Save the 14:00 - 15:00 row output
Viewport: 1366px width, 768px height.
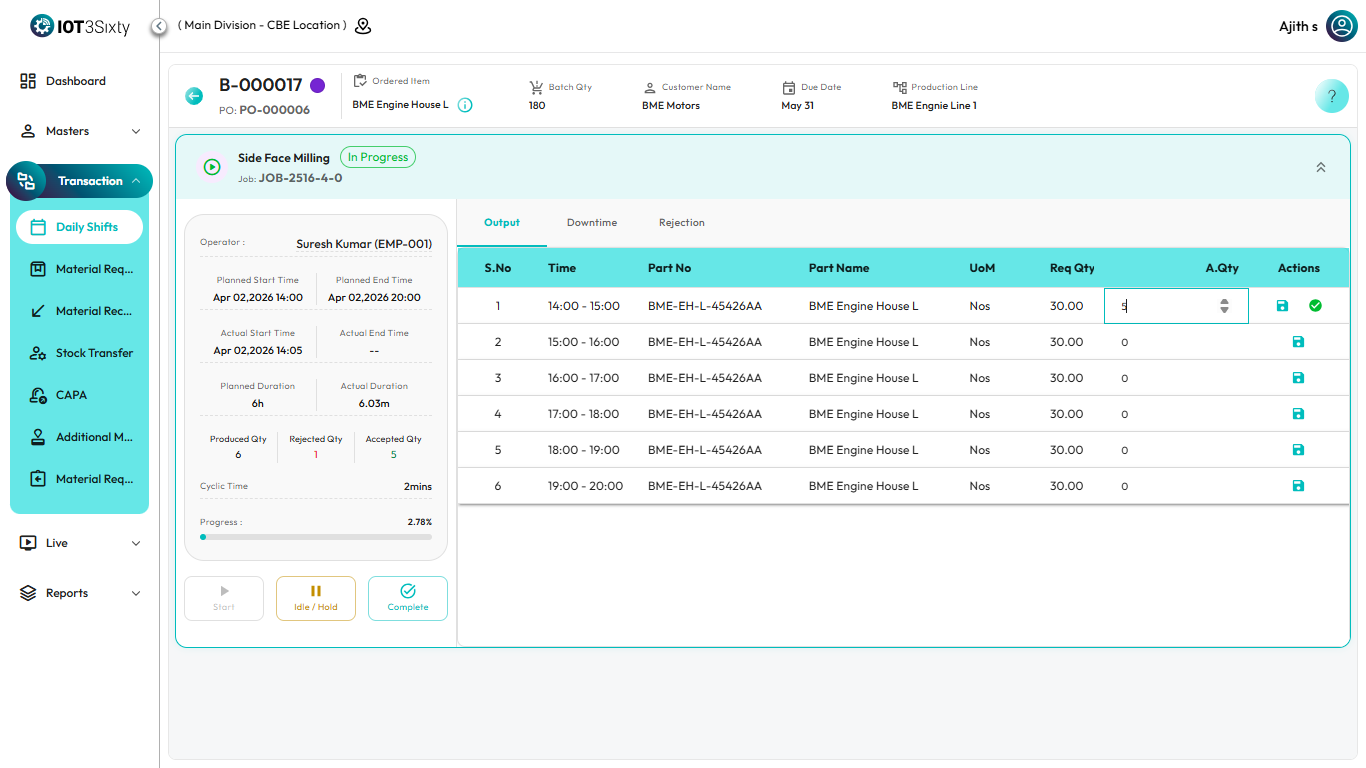(x=1282, y=306)
